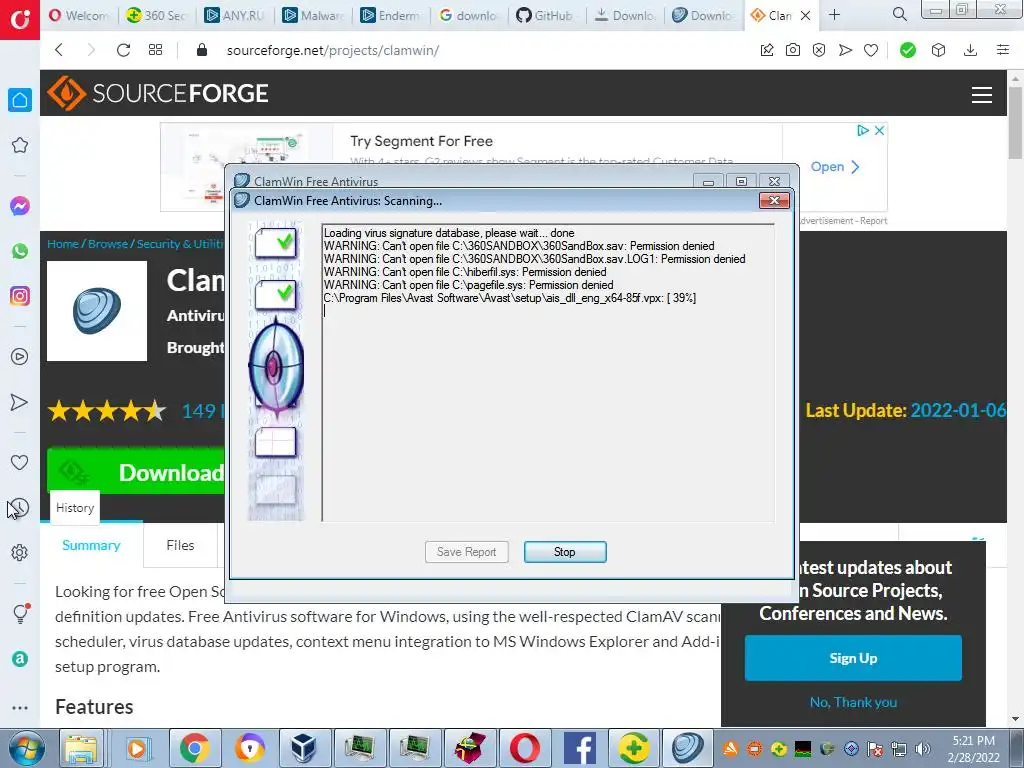Open a new tab with plus button
This screenshot has height=768, width=1024.
click(x=835, y=14)
